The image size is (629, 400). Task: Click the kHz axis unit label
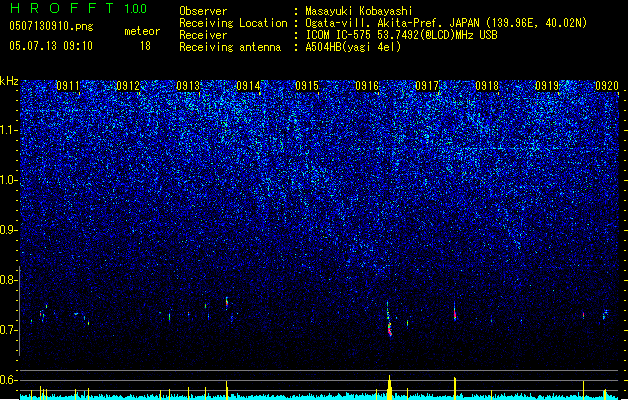coord(9,81)
